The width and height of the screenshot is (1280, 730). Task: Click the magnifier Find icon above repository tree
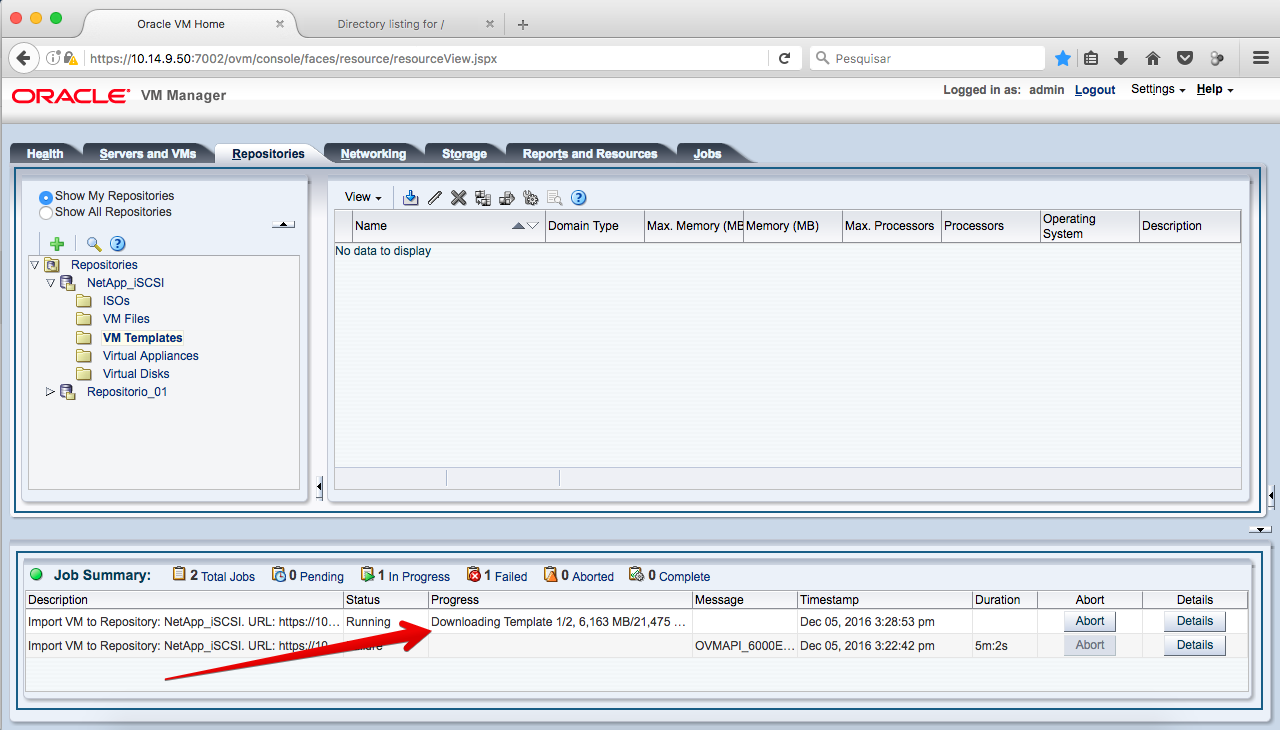(94, 244)
